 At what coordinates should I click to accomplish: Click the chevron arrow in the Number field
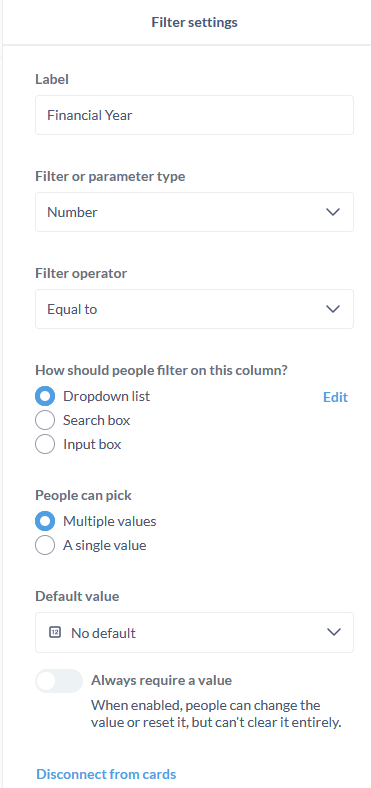tap(333, 212)
